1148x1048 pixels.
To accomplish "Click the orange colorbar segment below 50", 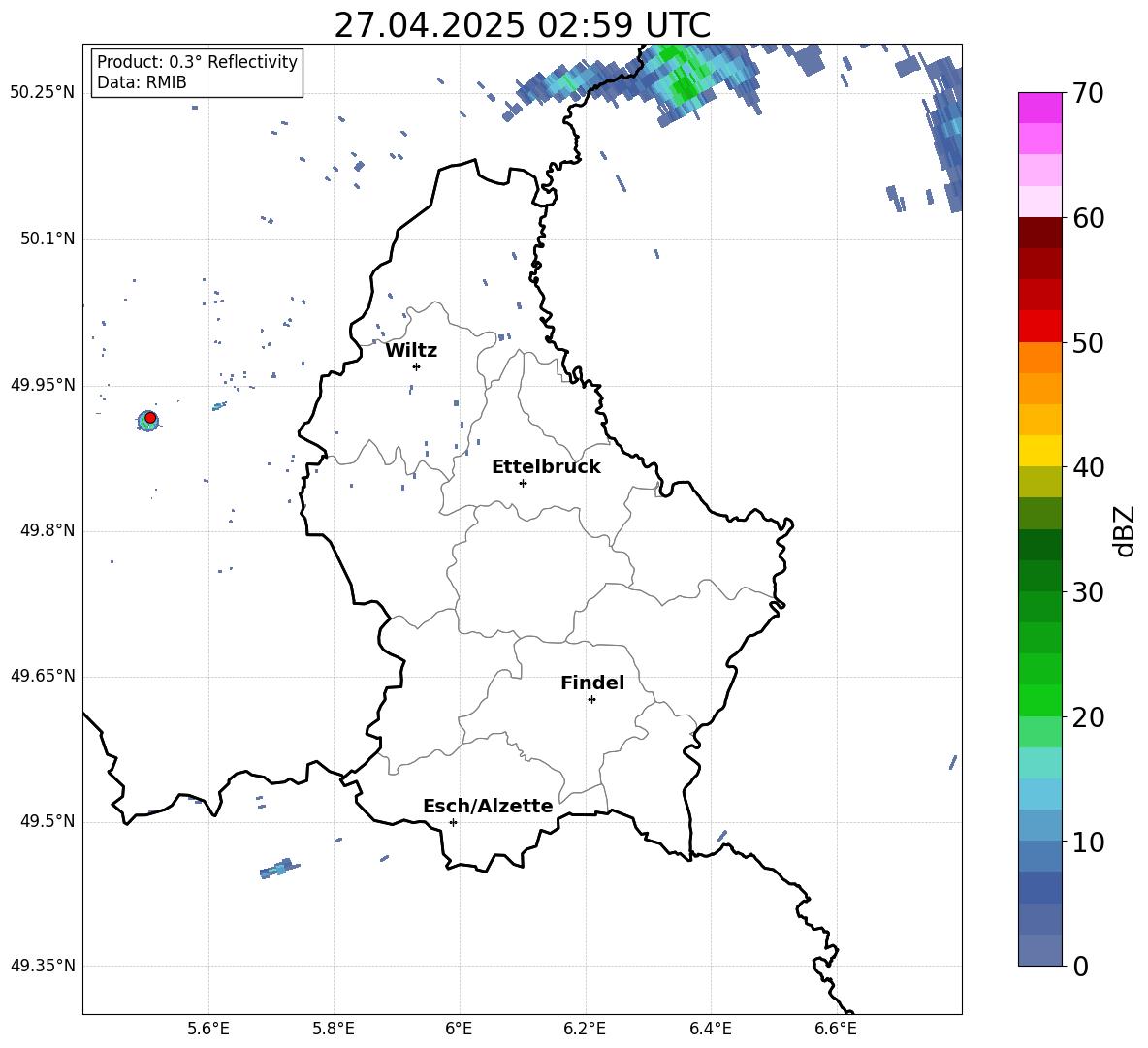I will 1039,357.
